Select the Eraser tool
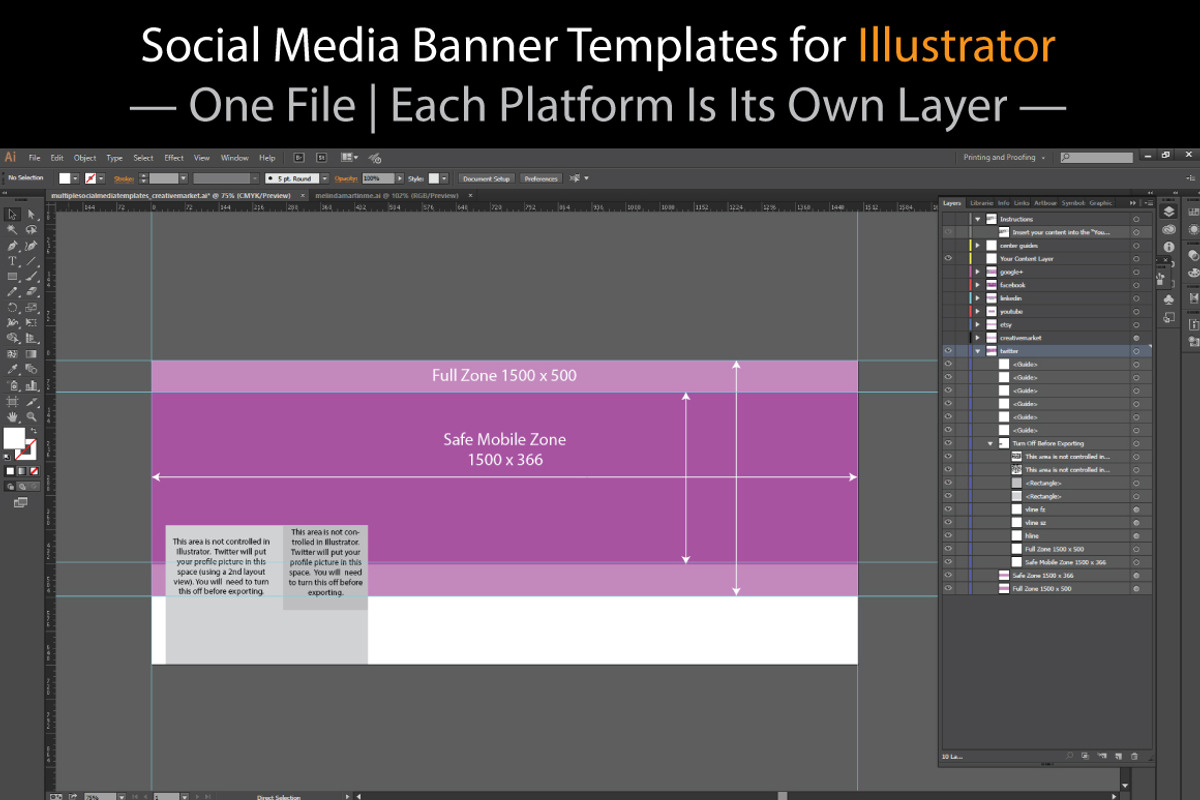 point(31,291)
